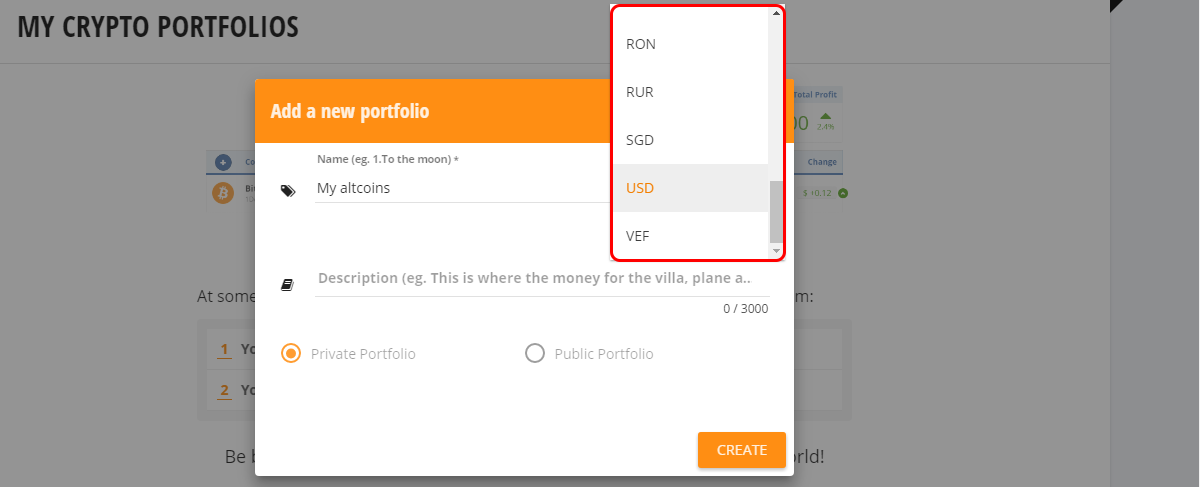Image resolution: width=1200 pixels, height=487 pixels.
Task: Click the currency list scrollbar thumb
Action: 776,211
